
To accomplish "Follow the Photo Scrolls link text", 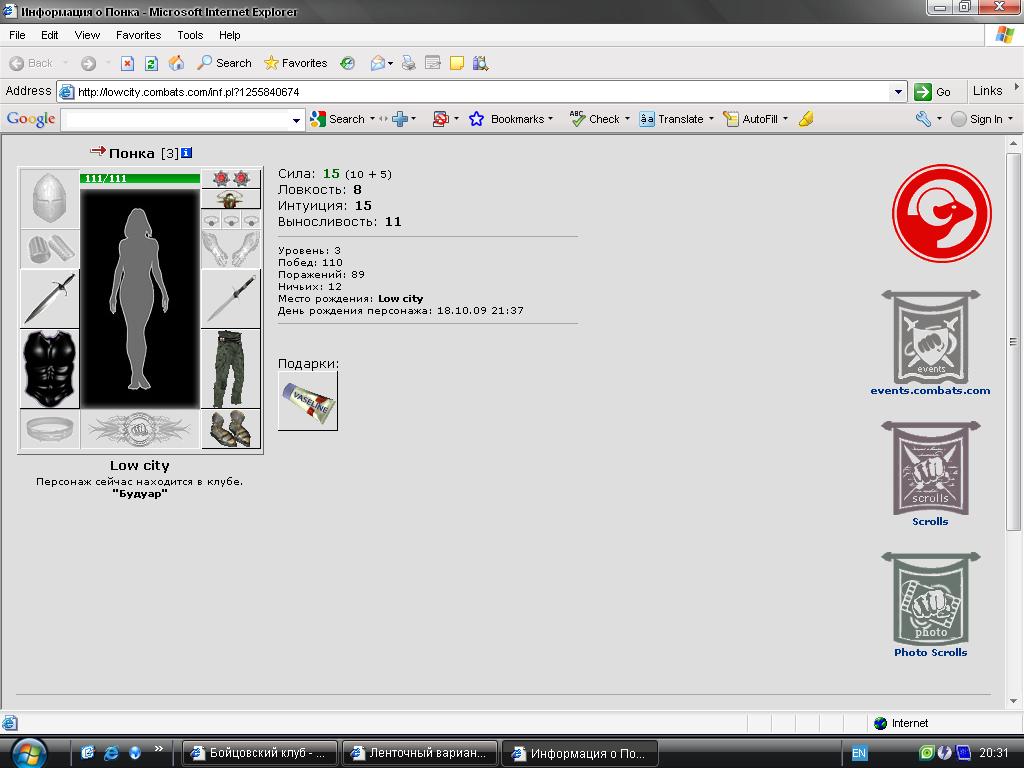I will 931,652.
